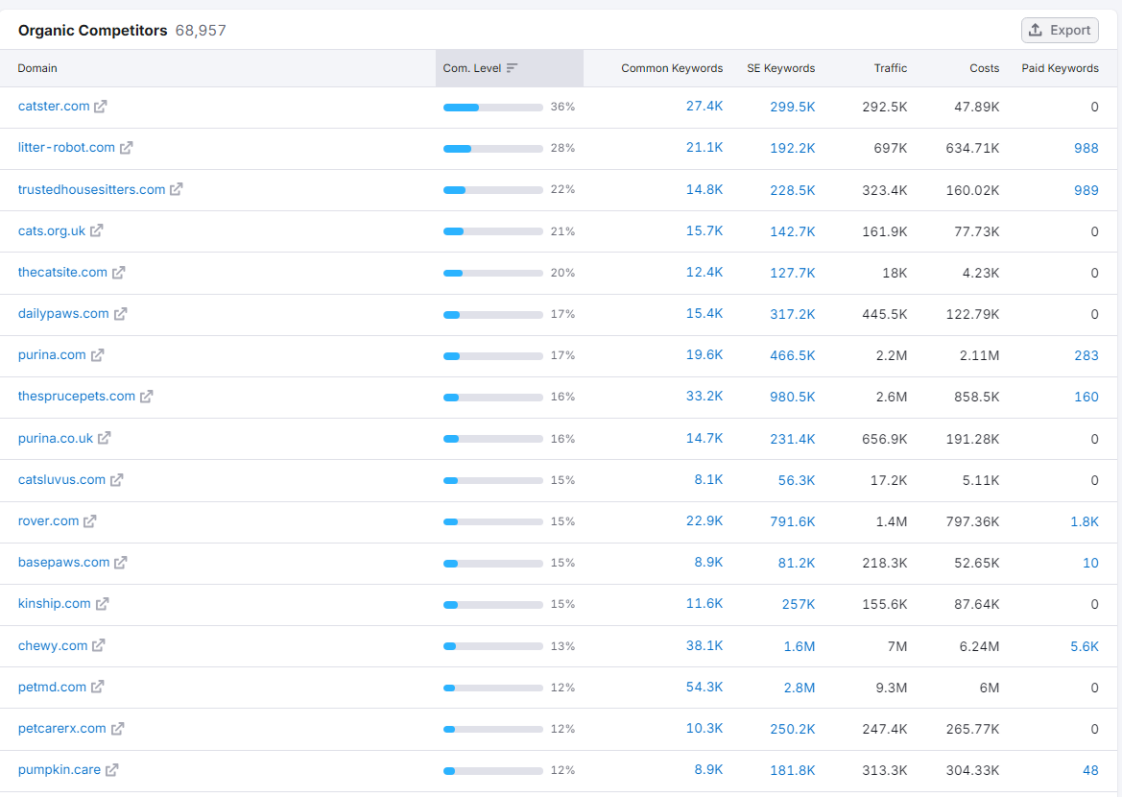
Task: View 299.5K SE keywords for catster.com
Action: point(792,107)
